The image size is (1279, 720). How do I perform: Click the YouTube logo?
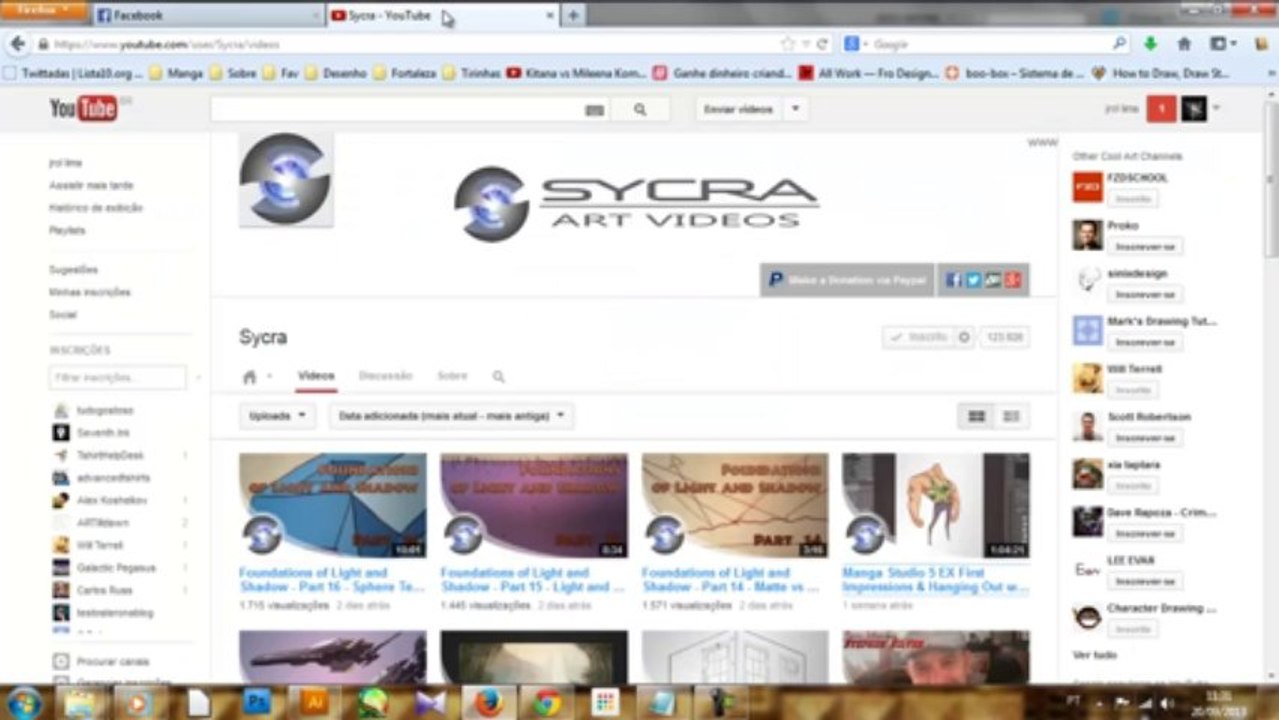pos(84,109)
